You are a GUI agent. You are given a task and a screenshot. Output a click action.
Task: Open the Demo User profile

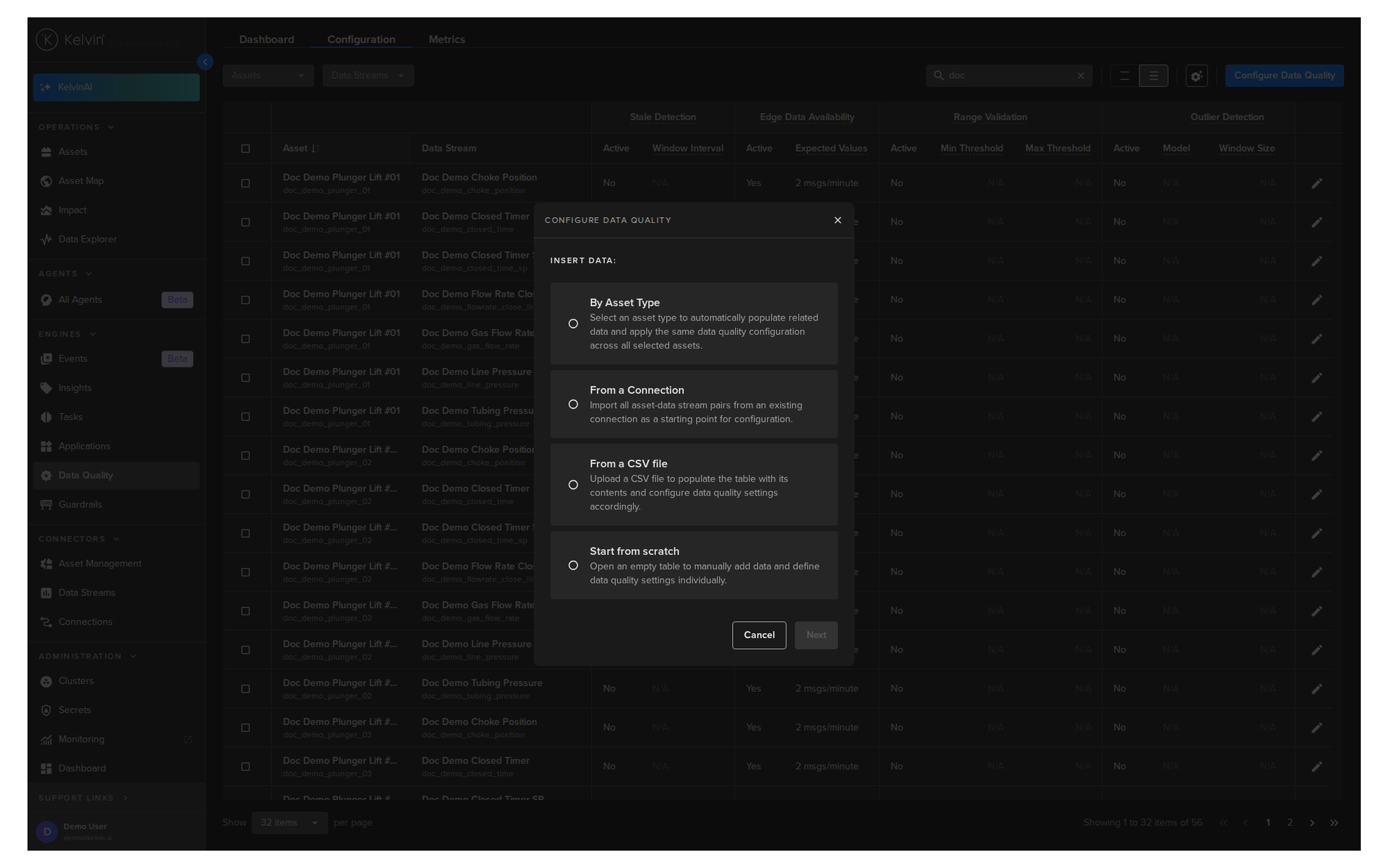coord(116,832)
